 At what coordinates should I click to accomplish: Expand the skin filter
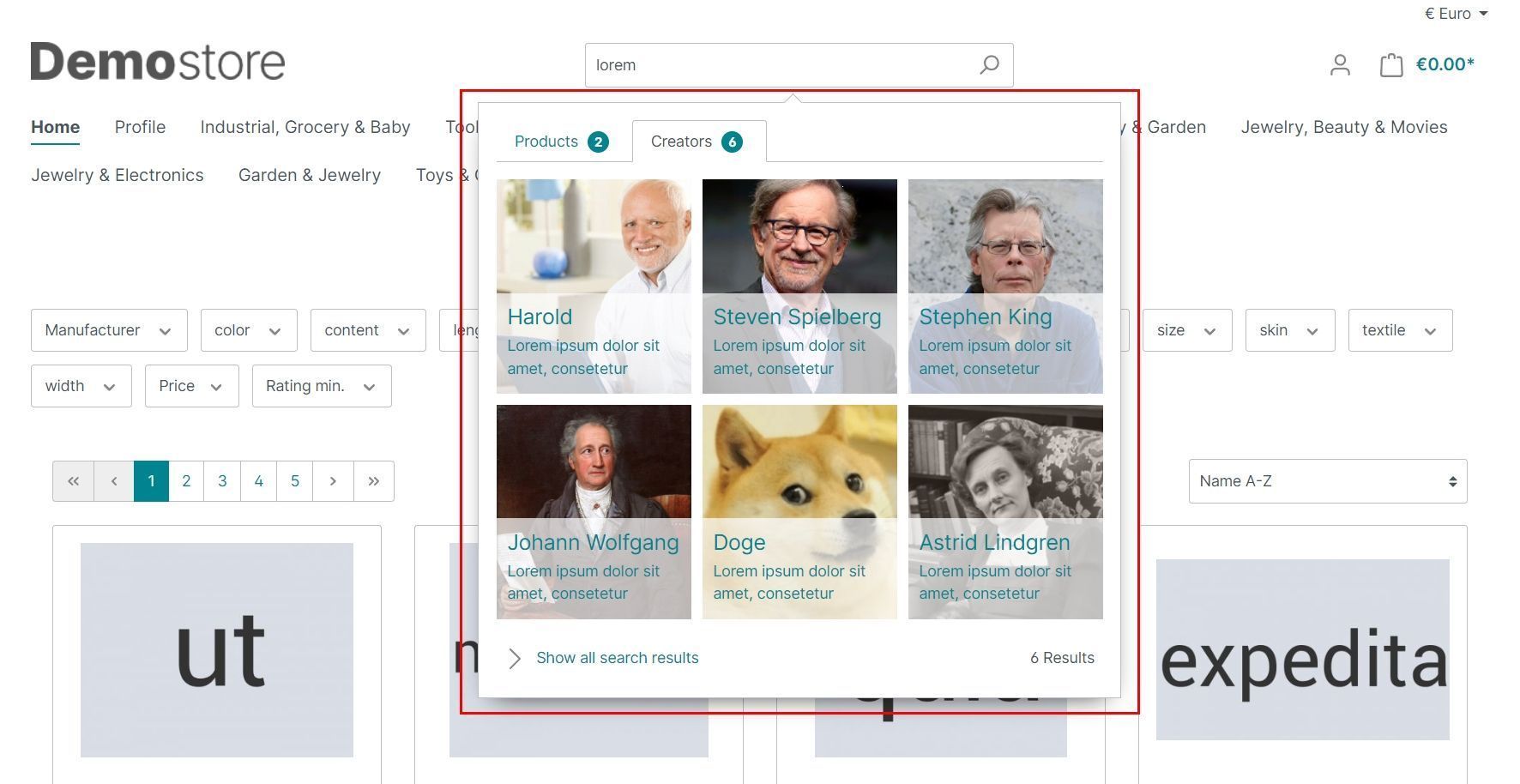click(1290, 330)
